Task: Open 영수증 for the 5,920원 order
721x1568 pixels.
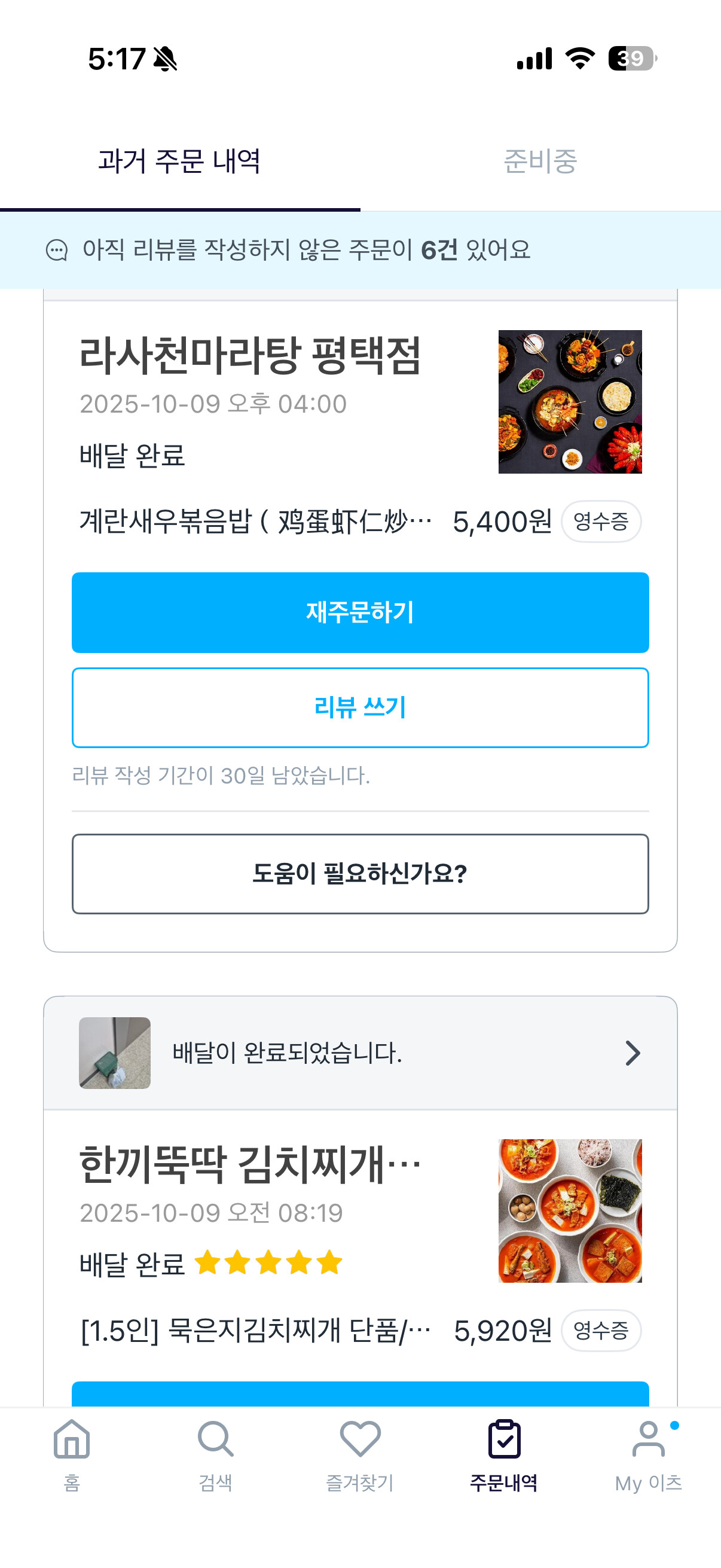Action: click(x=601, y=1330)
